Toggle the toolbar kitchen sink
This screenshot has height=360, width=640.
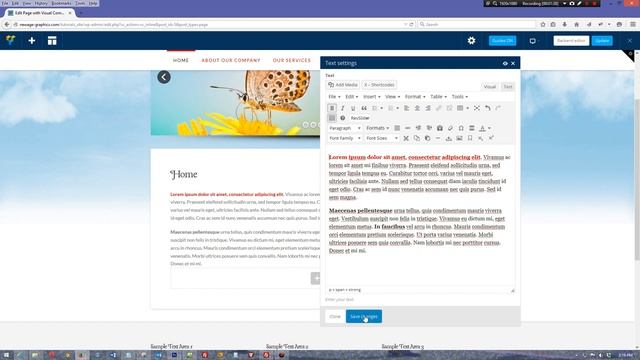332,118
